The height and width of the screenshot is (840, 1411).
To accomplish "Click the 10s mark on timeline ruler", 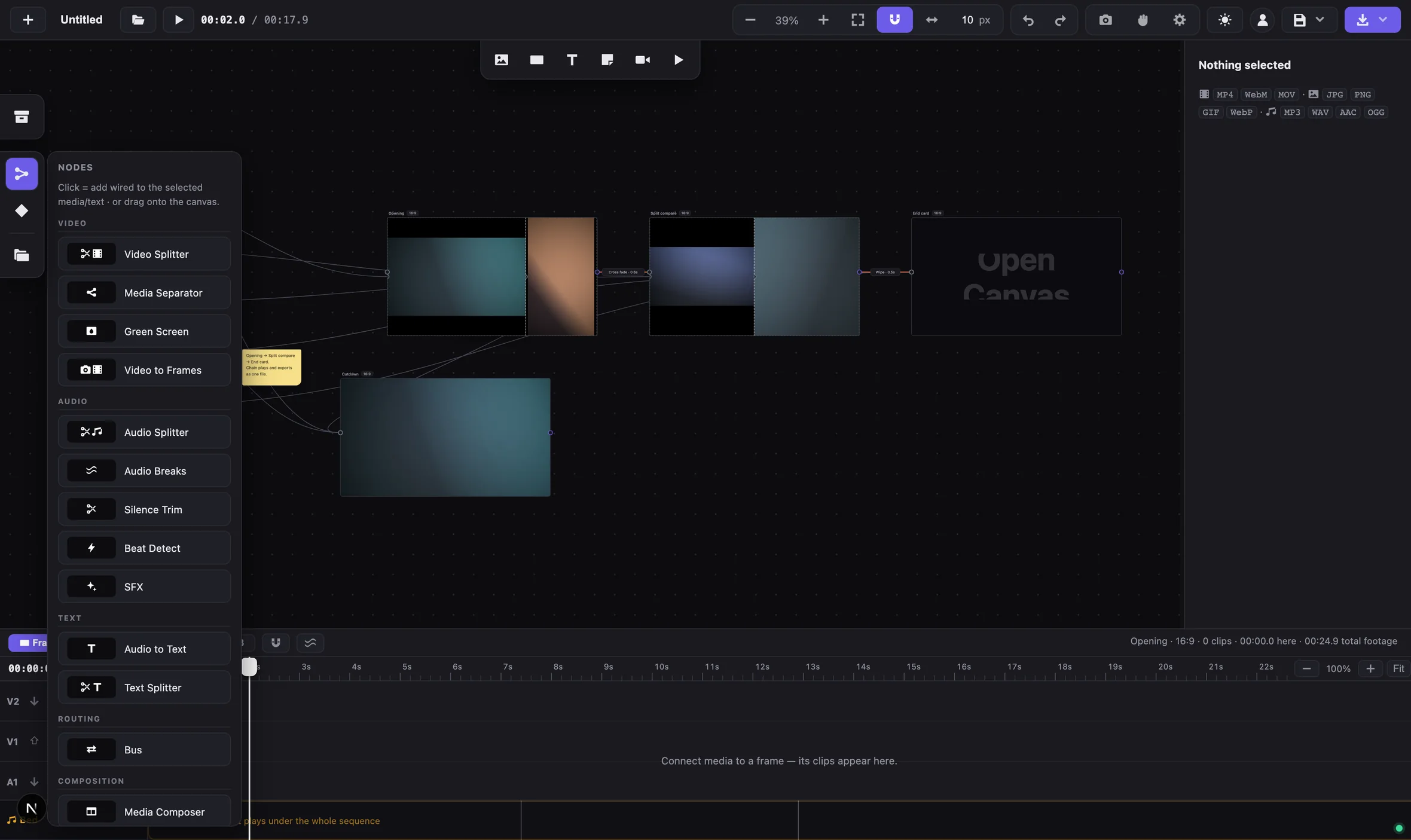I will point(661,667).
